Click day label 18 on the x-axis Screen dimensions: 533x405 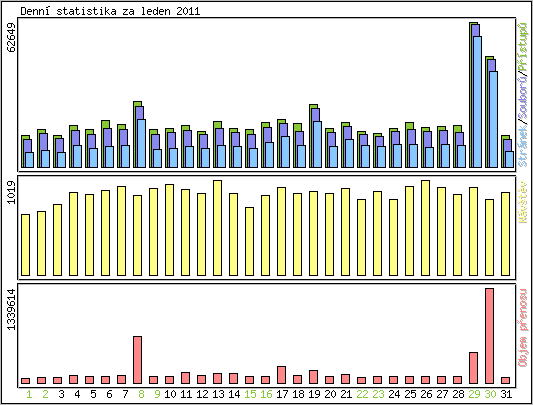(x=298, y=394)
